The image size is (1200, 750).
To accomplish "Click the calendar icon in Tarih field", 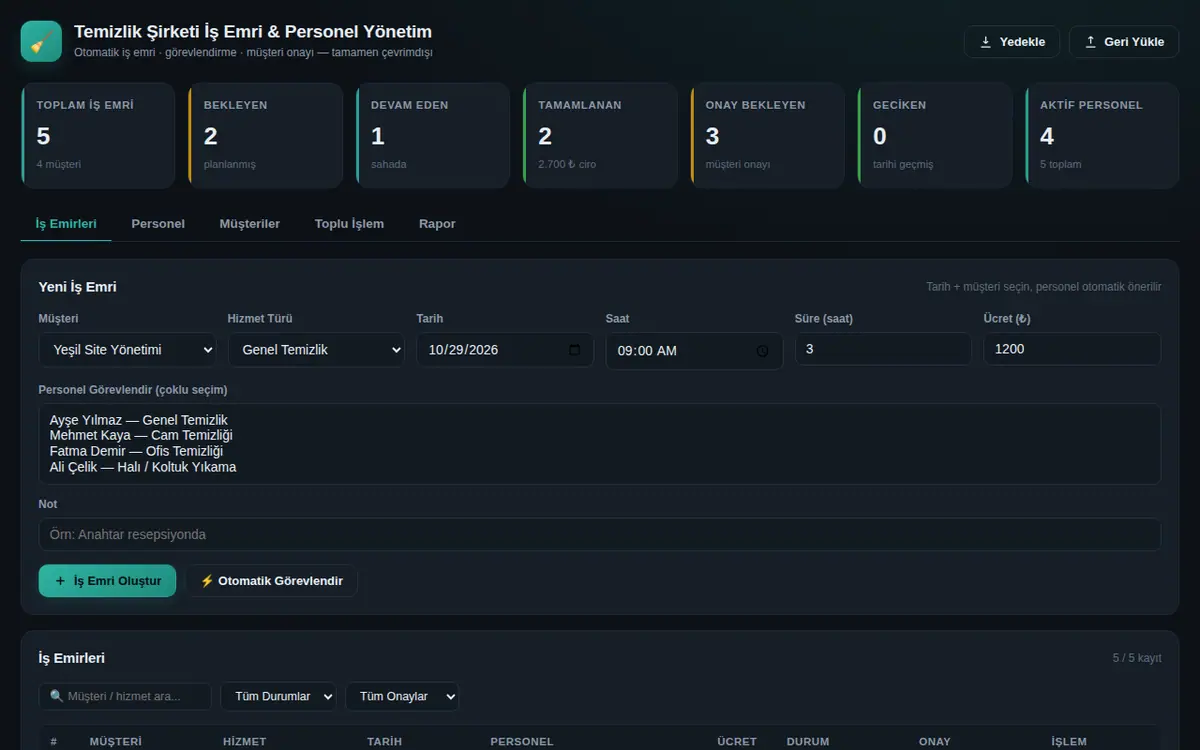I will (574, 350).
